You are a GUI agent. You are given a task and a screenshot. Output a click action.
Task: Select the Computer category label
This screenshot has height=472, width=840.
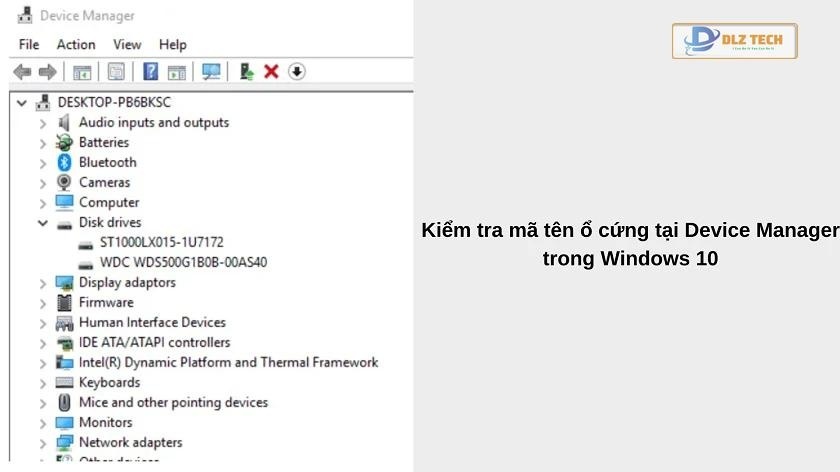pyautogui.click(x=109, y=203)
